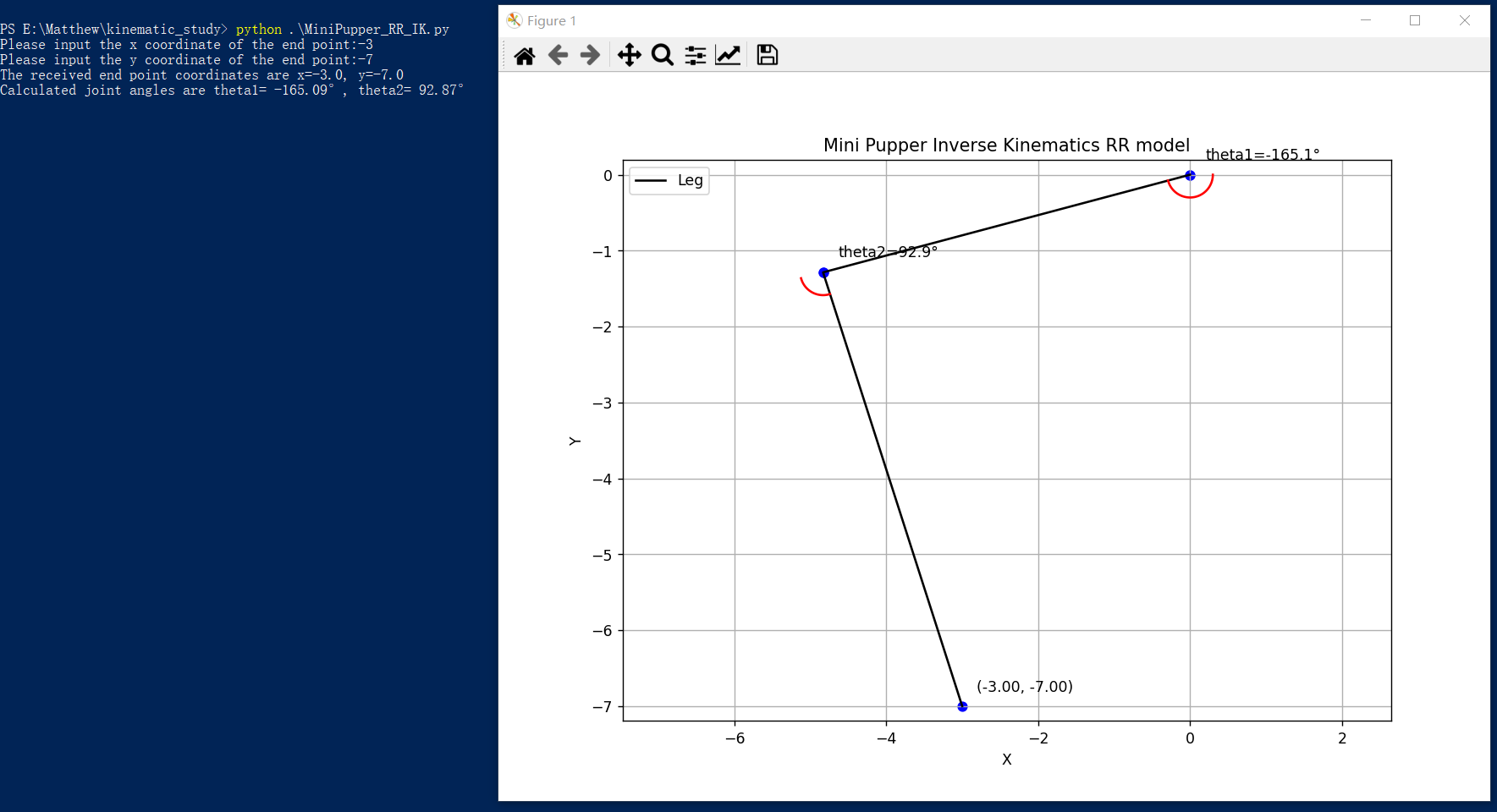Toggle the Pan/Zoom move tool
This screenshot has width=1497, height=812.
click(x=630, y=54)
